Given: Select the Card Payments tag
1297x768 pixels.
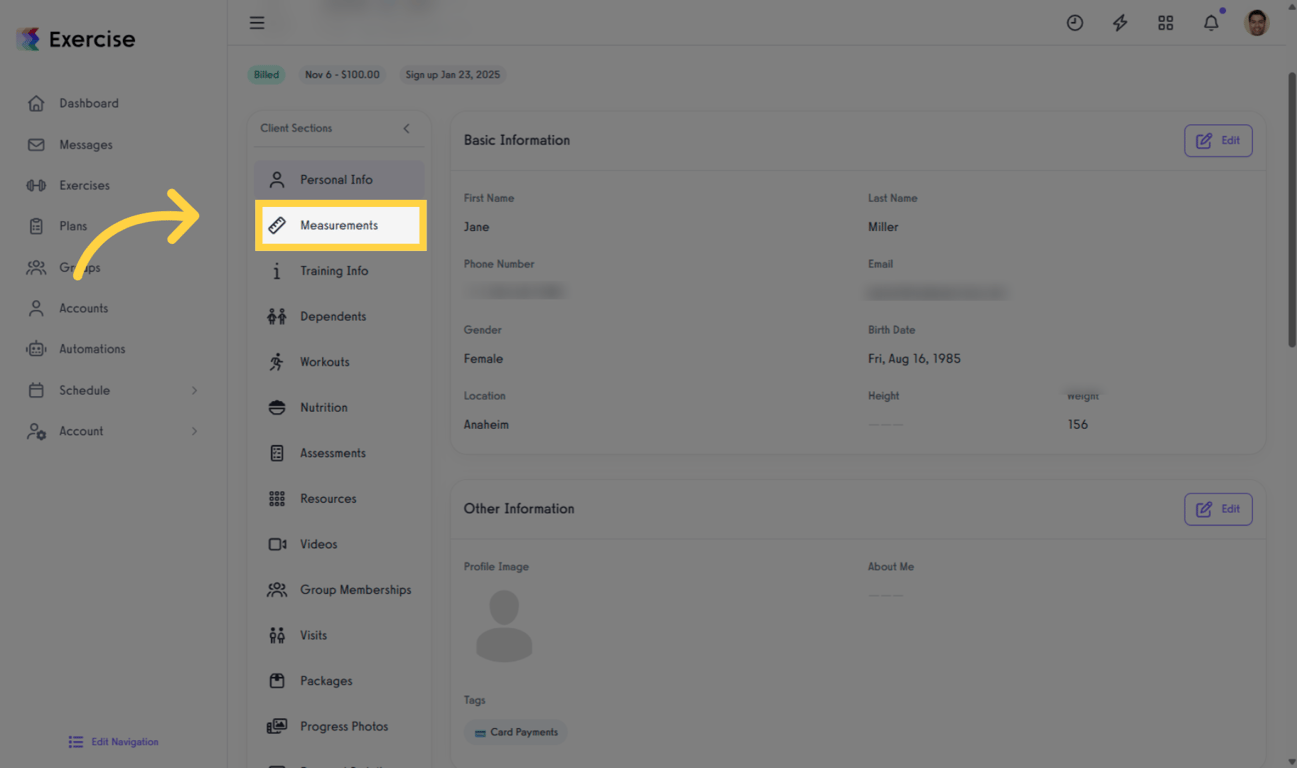Looking at the screenshot, I should 515,732.
